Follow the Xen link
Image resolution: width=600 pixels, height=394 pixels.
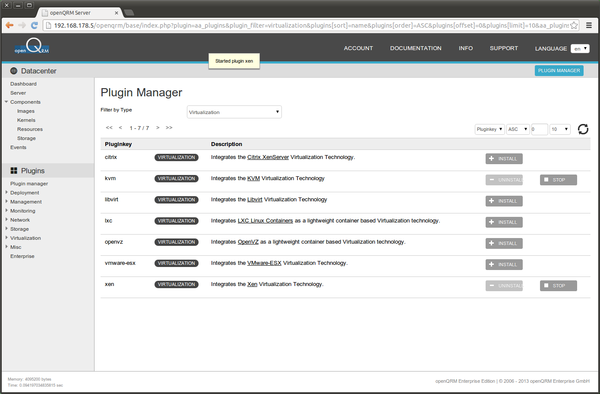click(x=252, y=284)
